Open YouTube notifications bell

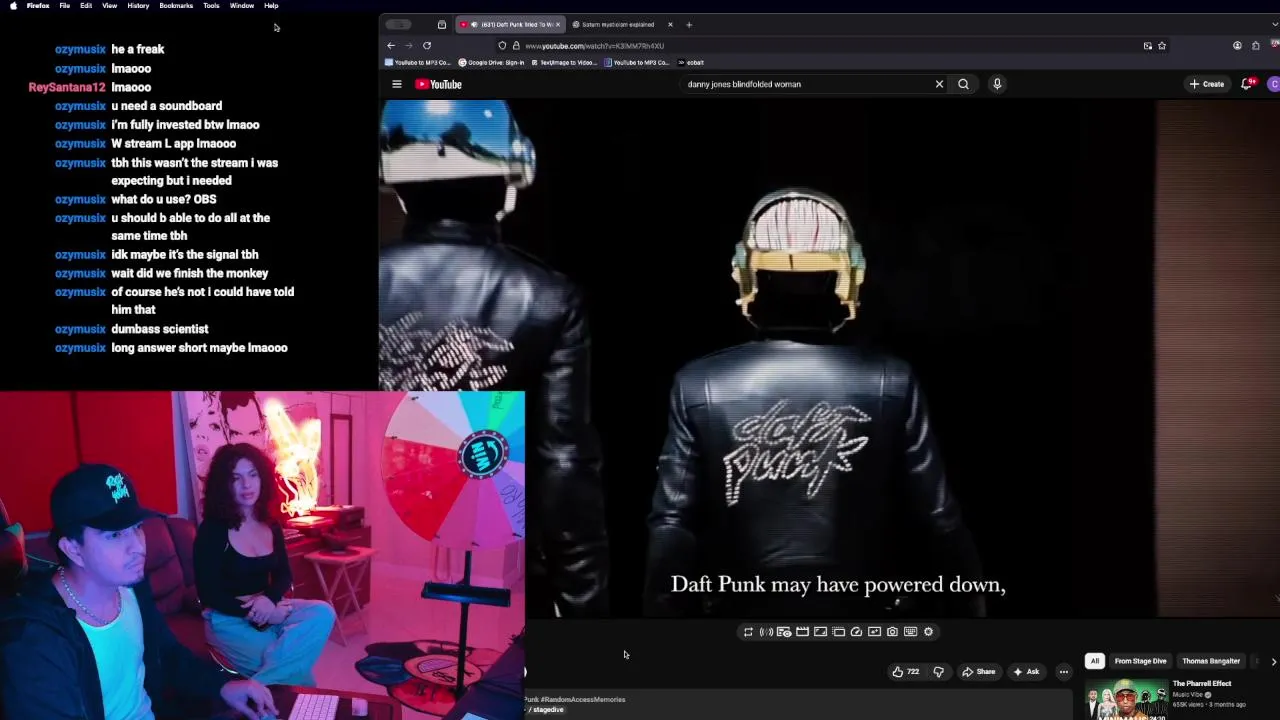[x=1247, y=84]
